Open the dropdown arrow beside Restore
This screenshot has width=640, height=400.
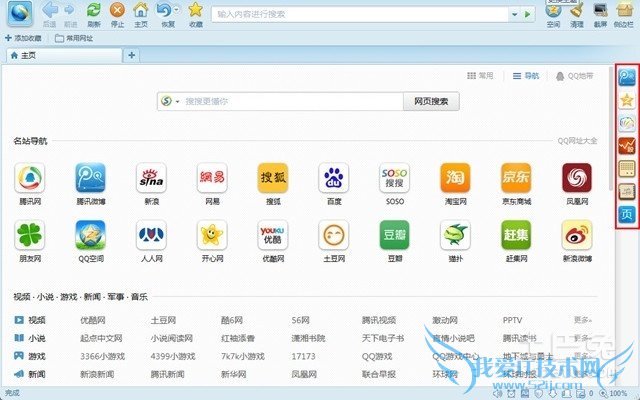point(177,9)
